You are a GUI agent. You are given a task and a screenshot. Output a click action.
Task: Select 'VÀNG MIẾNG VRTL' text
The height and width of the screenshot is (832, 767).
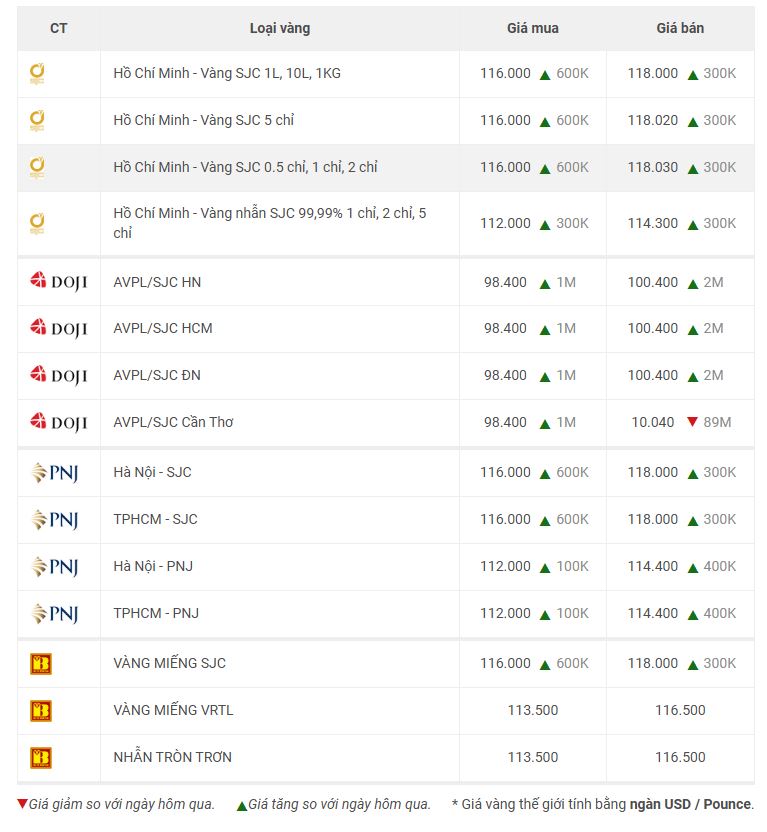pos(173,710)
